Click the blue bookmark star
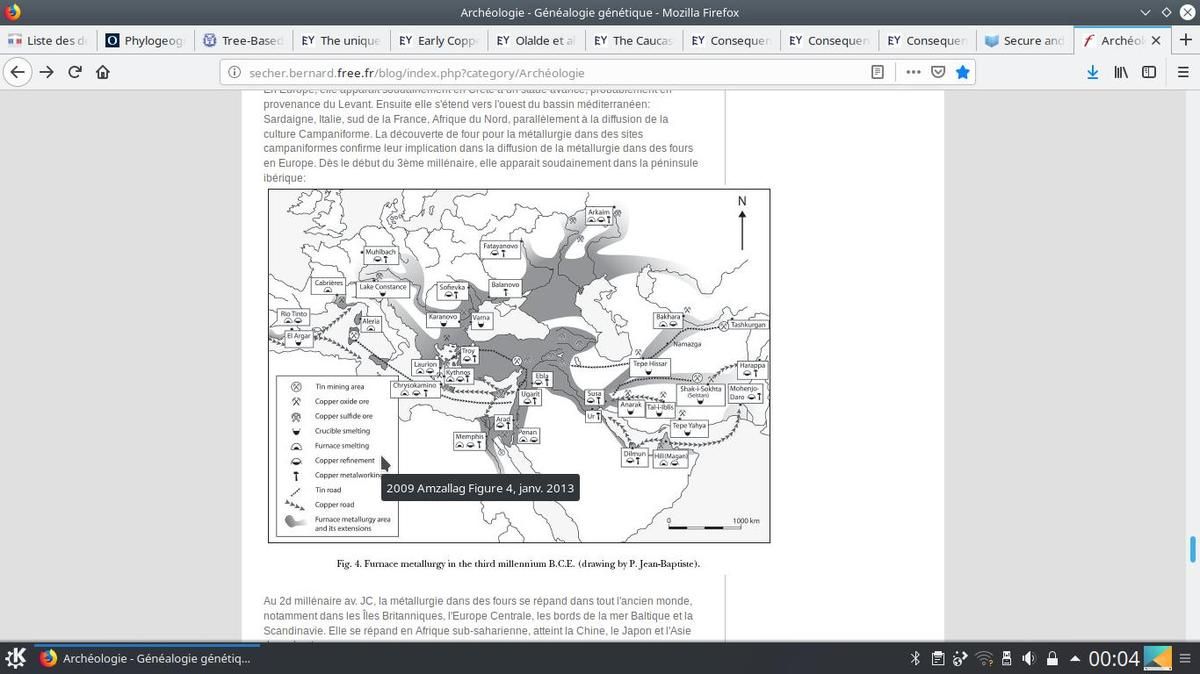The image size is (1200, 674). coord(962,72)
